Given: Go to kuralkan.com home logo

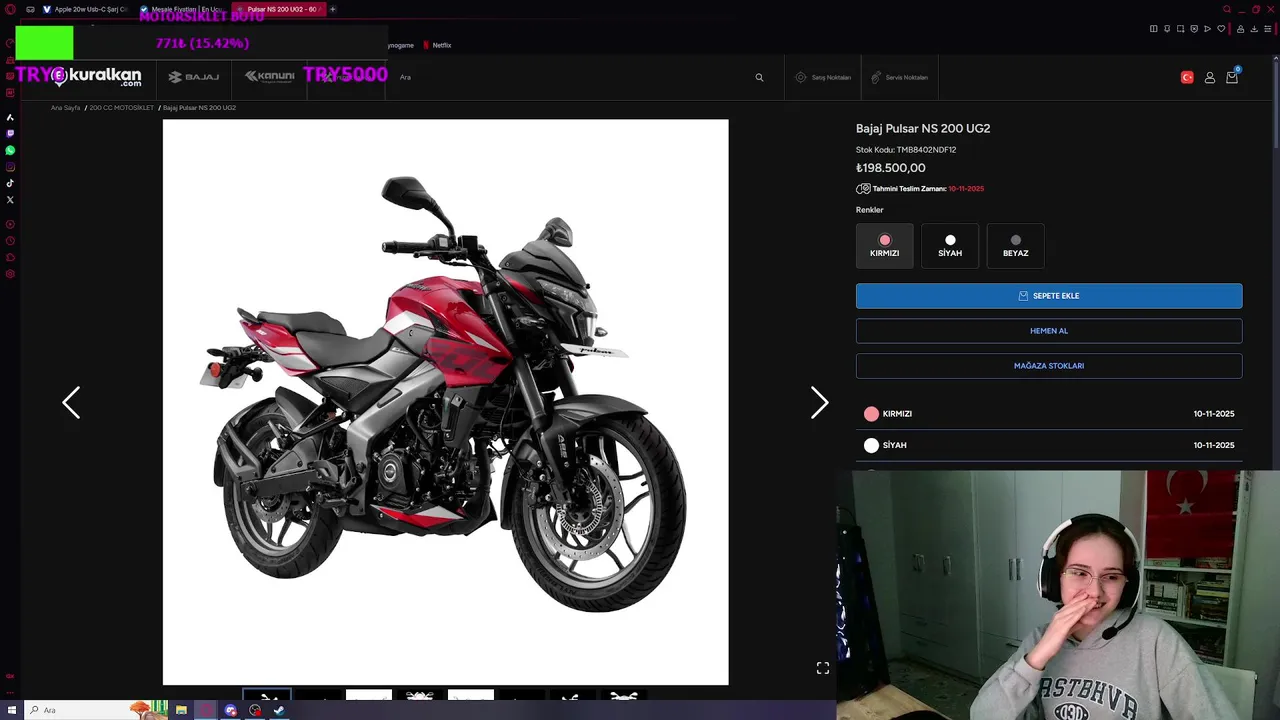Looking at the screenshot, I should click(x=97, y=77).
